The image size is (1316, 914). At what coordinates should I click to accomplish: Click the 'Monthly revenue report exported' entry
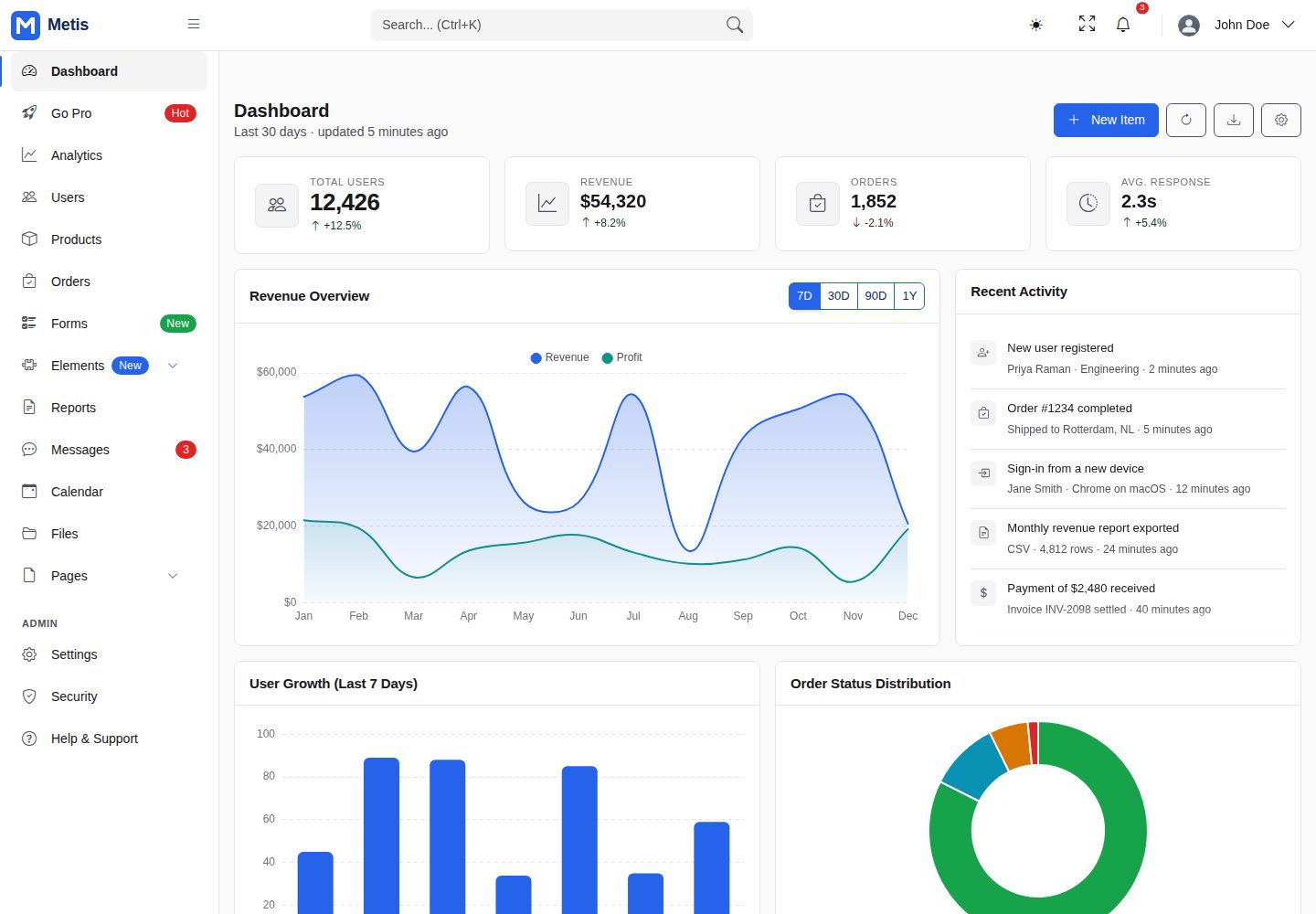tap(1128, 538)
